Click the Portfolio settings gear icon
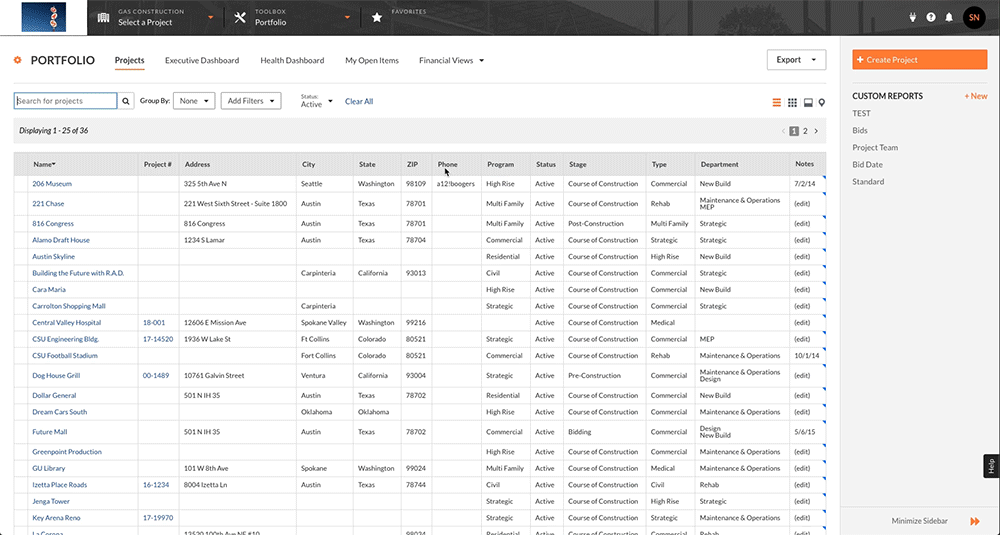Screen dimensions: 1000x535 [x=18, y=60]
